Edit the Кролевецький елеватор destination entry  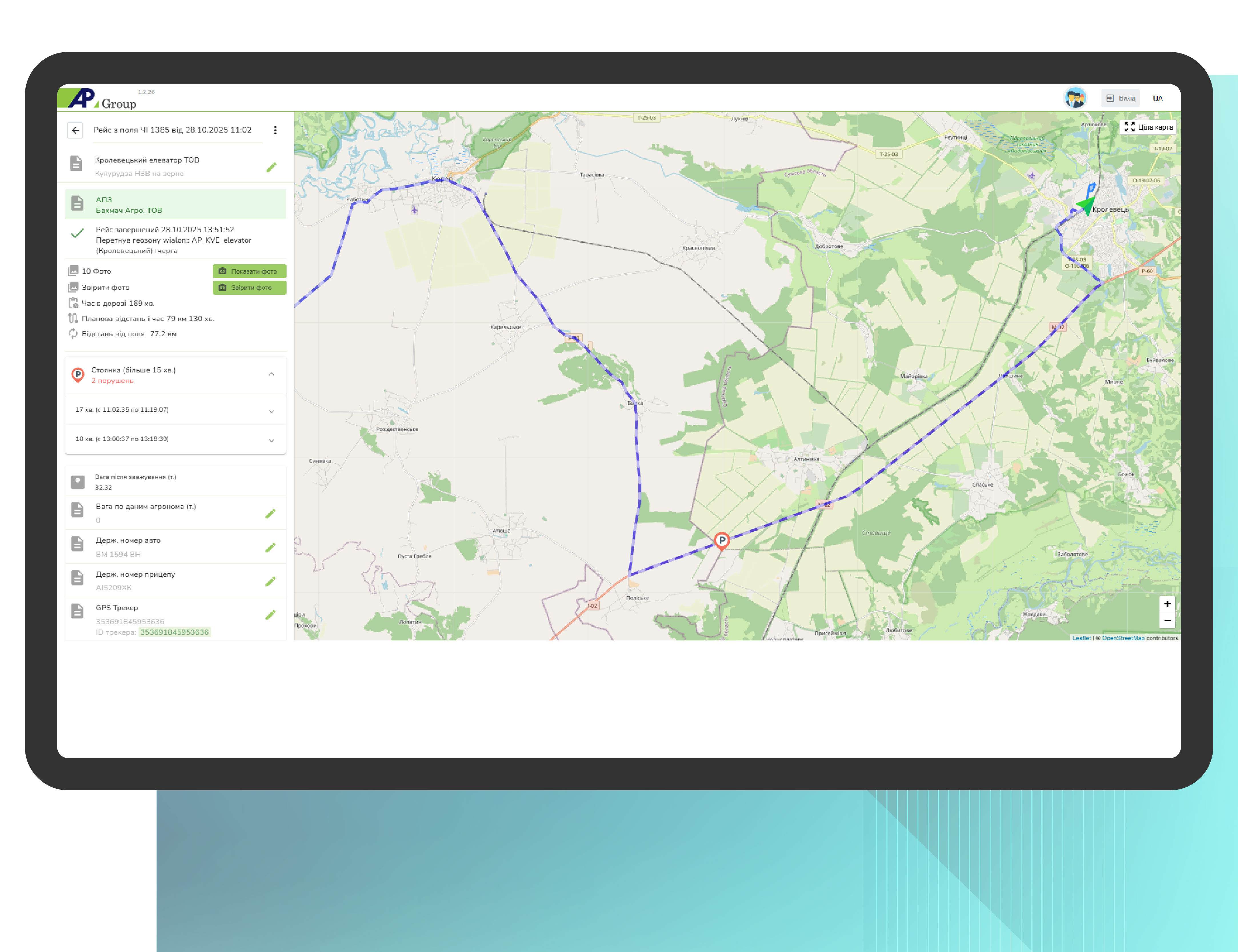click(x=271, y=167)
